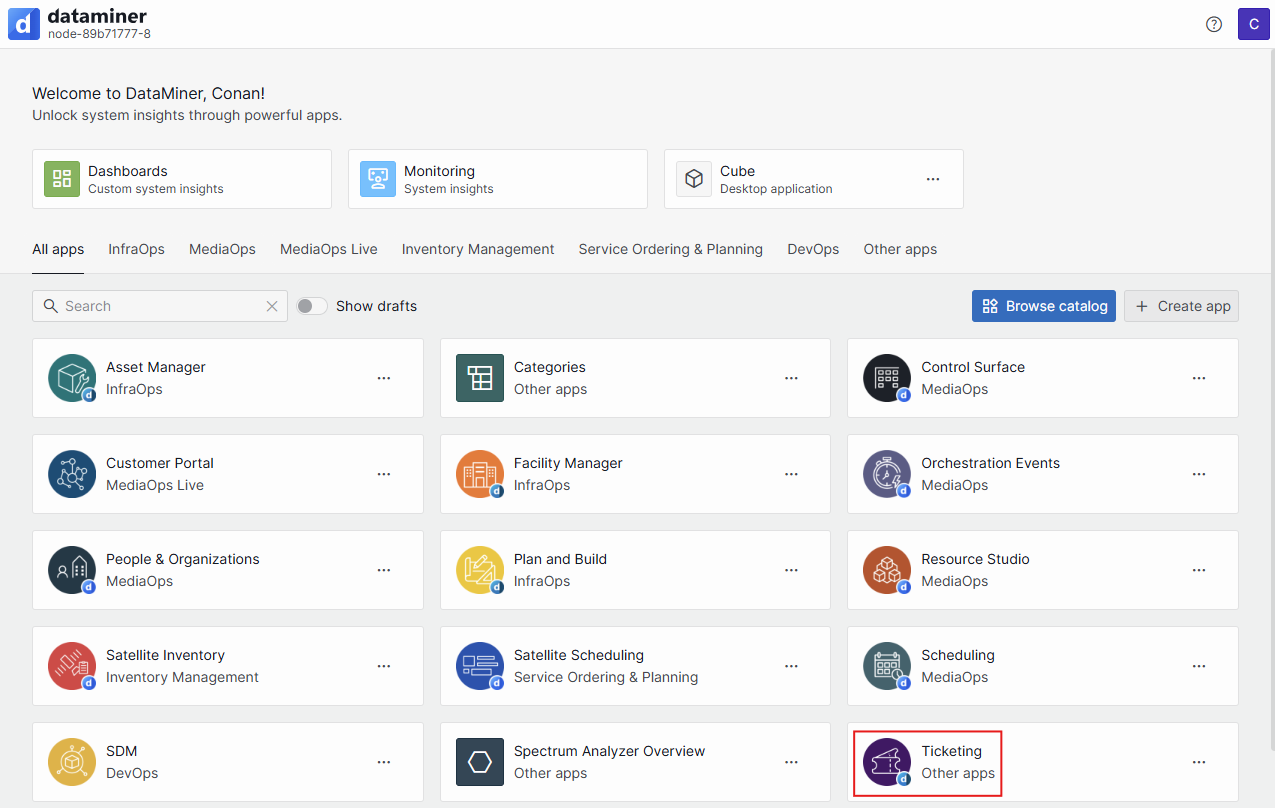
Task: Open the Cube tile more options menu
Action: (x=933, y=179)
